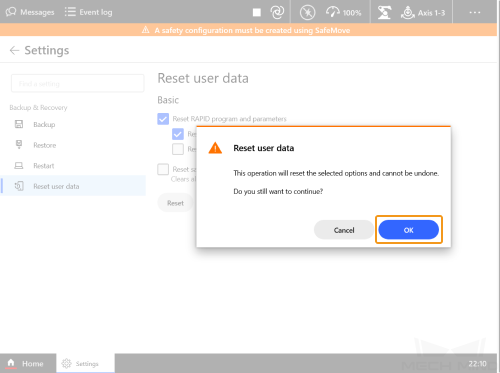Open the Event log list icon

pyautogui.click(x=70, y=12)
